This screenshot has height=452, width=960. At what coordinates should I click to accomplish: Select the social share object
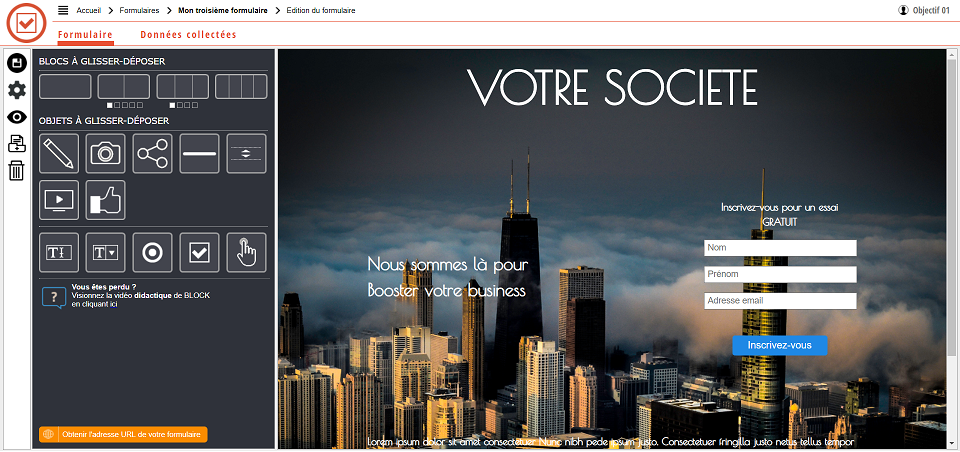click(153, 153)
